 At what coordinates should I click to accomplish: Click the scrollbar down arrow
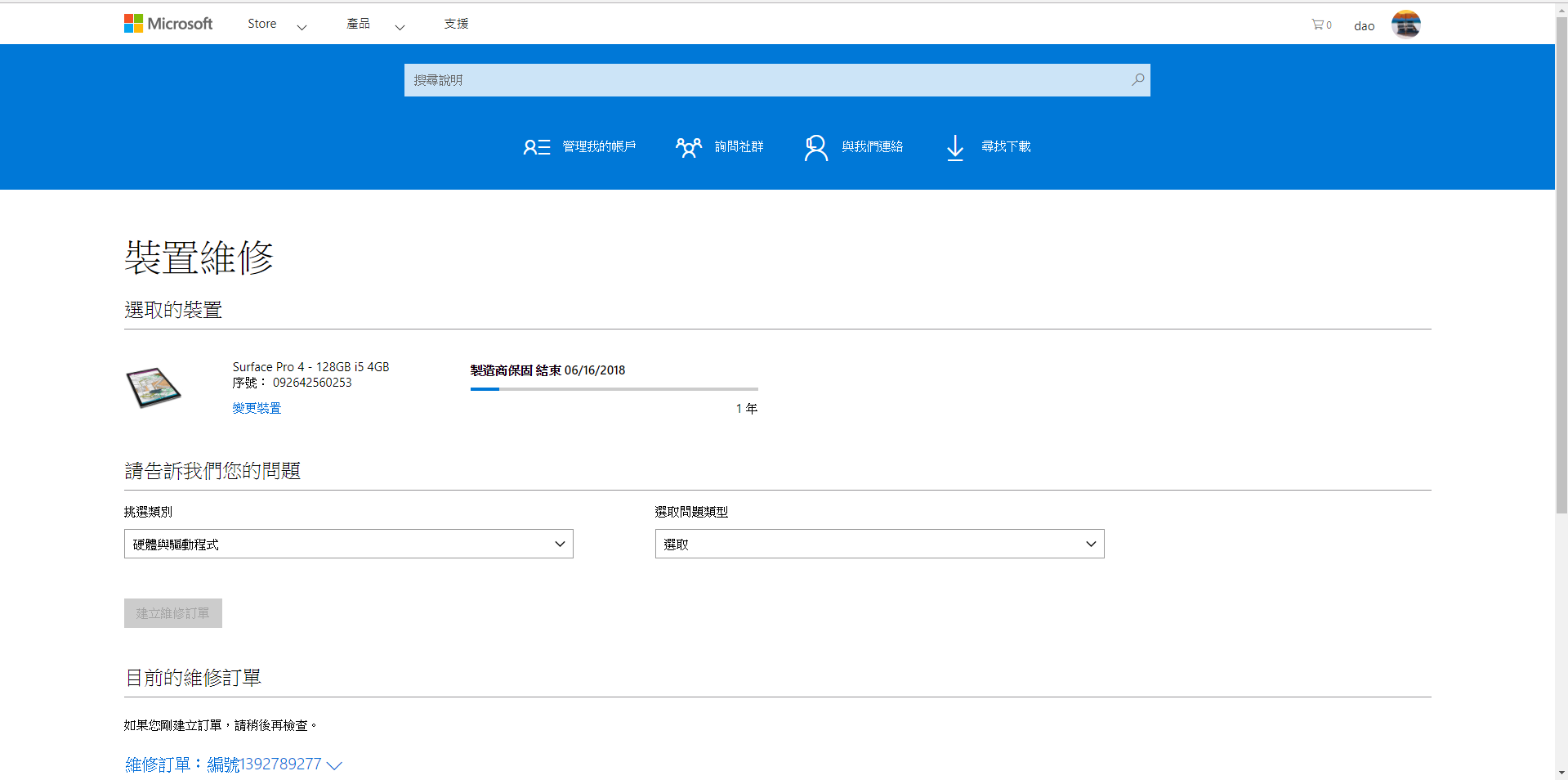pyautogui.click(x=1561, y=773)
